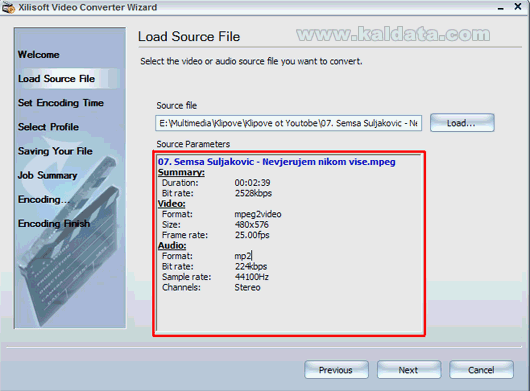
Task: Click the underlined Audio: heading
Action: click(x=172, y=246)
